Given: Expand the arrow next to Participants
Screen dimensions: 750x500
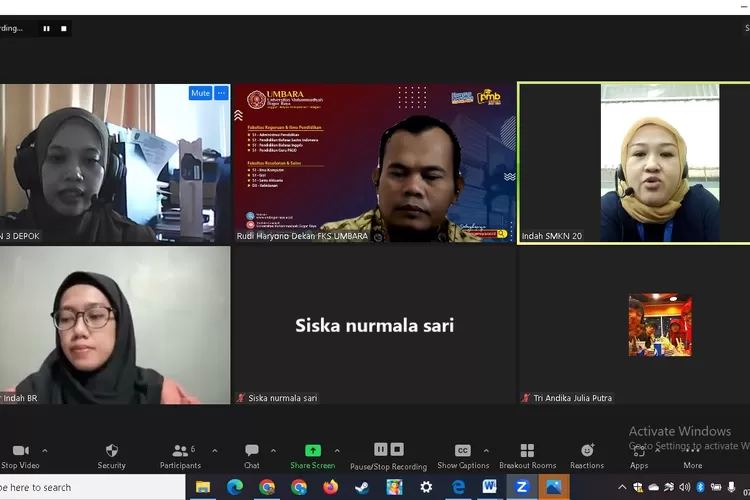Looking at the screenshot, I should pyautogui.click(x=215, y=450).
